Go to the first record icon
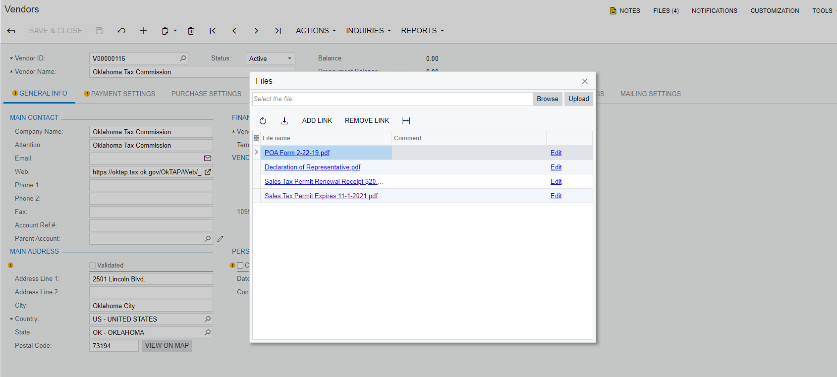This screenshot has width=837, height=377. point(212,31)
